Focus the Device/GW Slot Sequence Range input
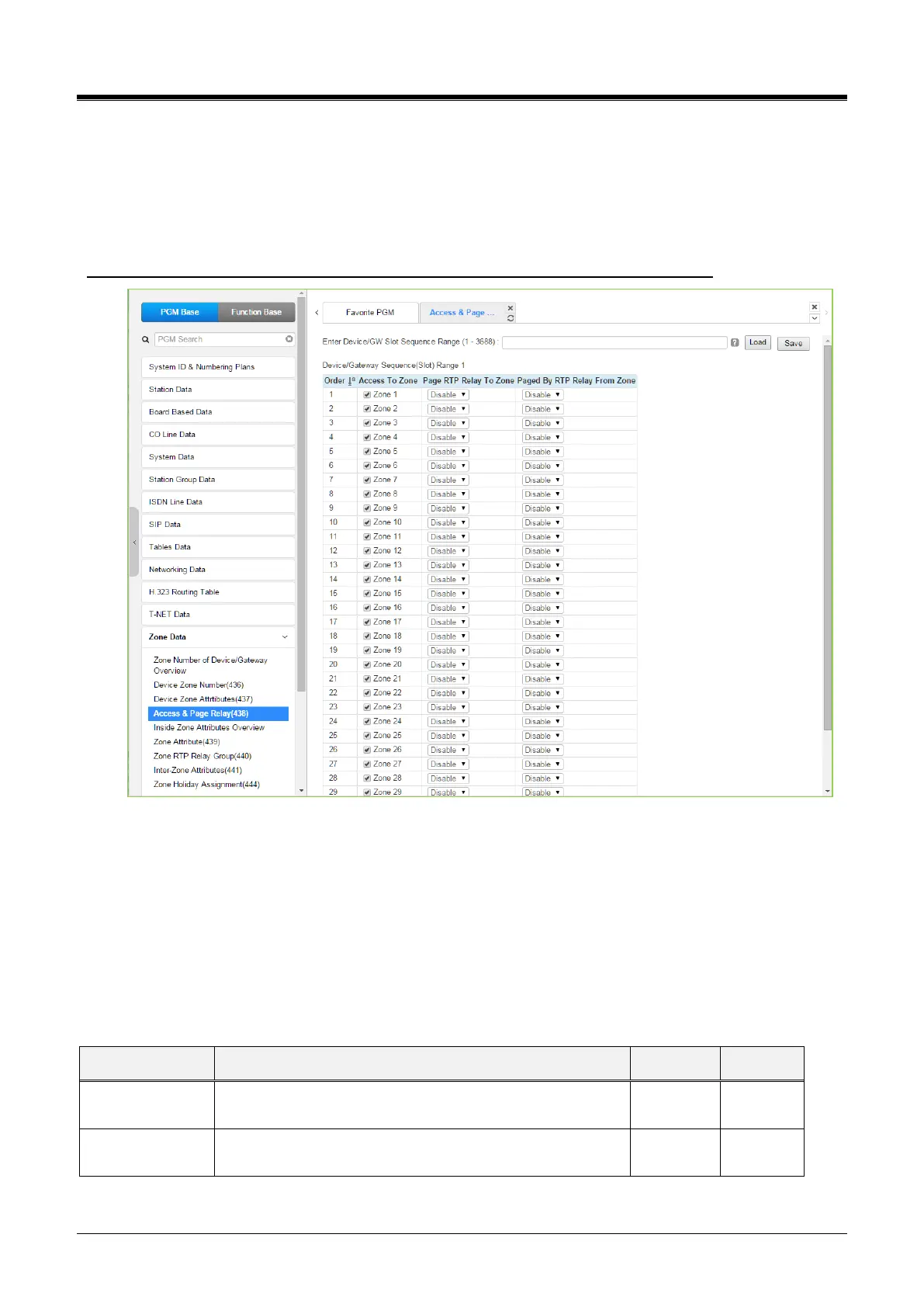The width and height of the screenshot is (924, 1307). 614,342
